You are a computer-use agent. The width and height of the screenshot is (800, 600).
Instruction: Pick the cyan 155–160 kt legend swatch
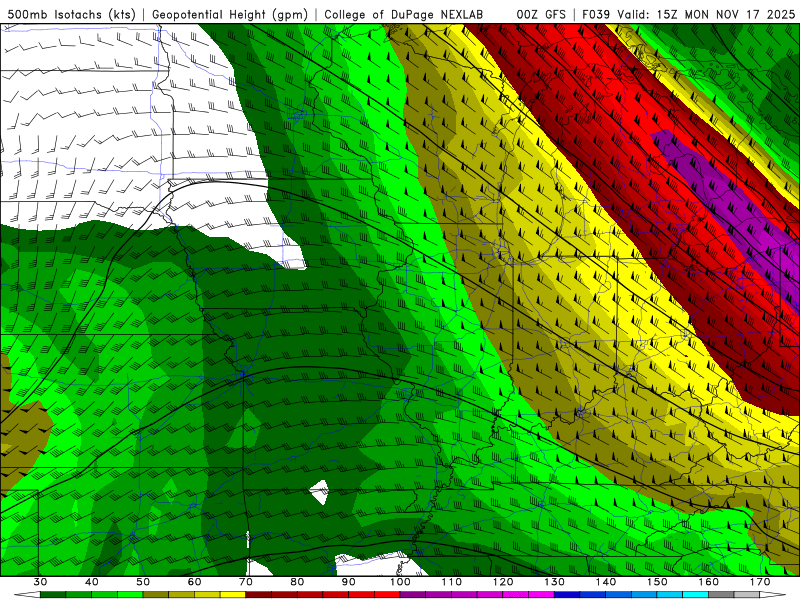coord(696,596)
